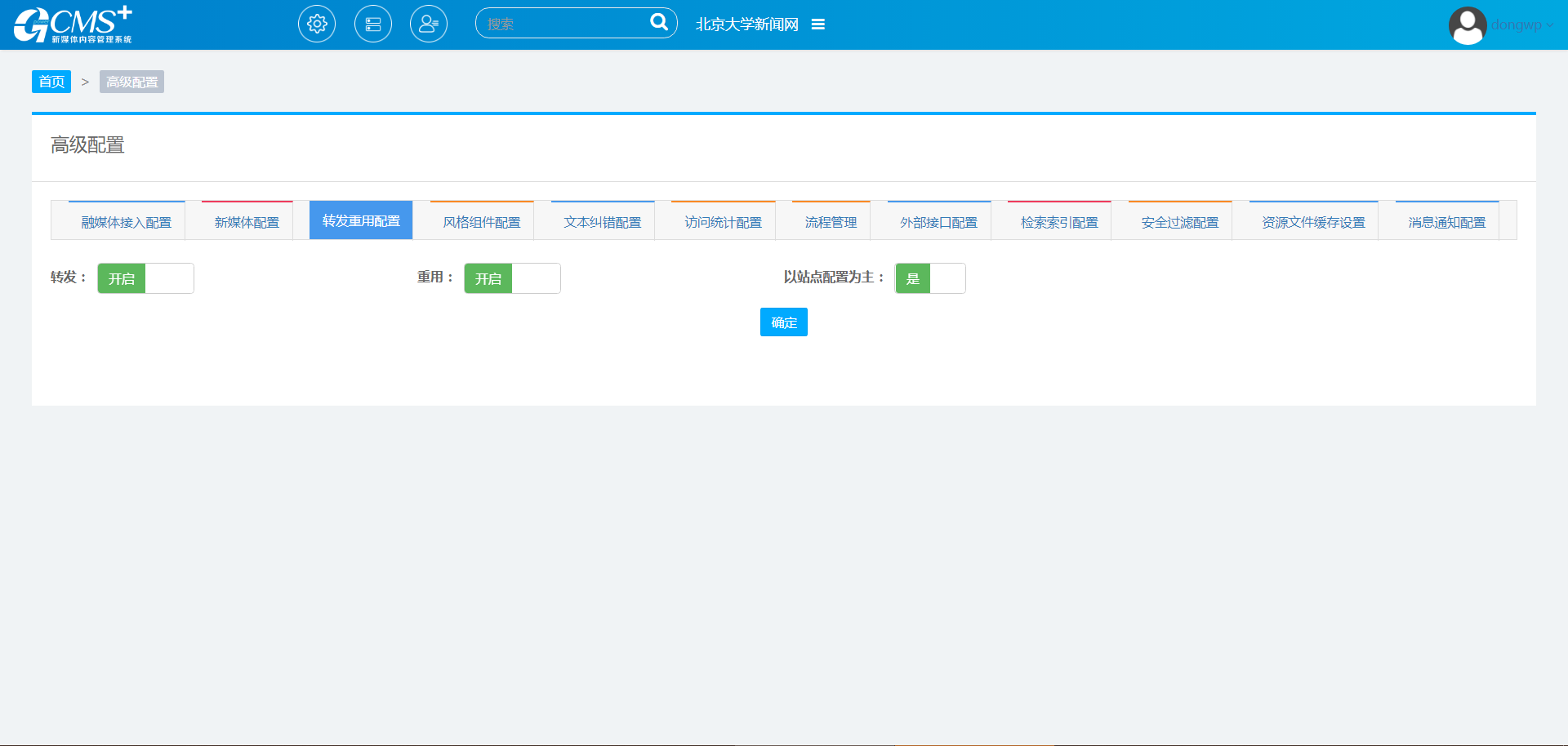Open the user management icon
Viewport: 1568px width, 746px height.
click(429, 24)
